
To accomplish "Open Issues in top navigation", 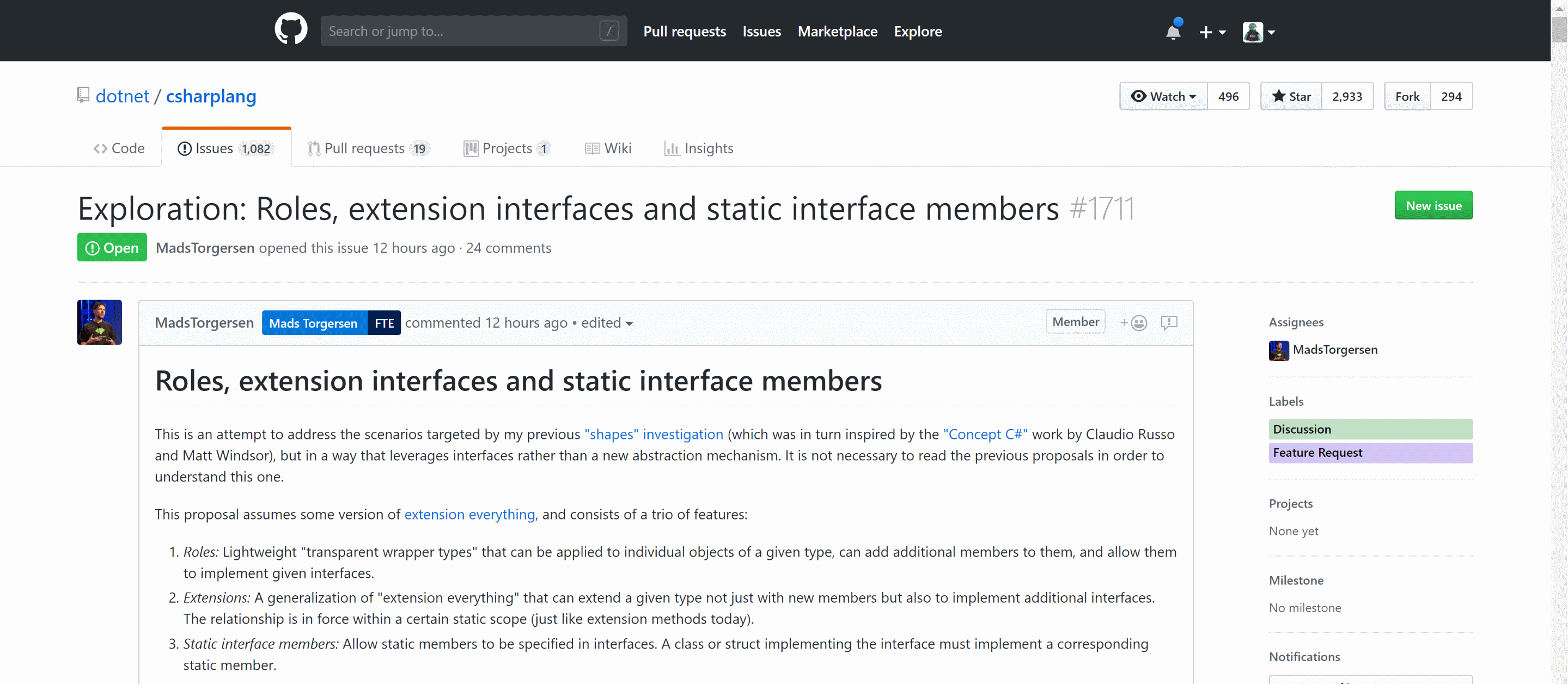I will click(x=761, y=31).
